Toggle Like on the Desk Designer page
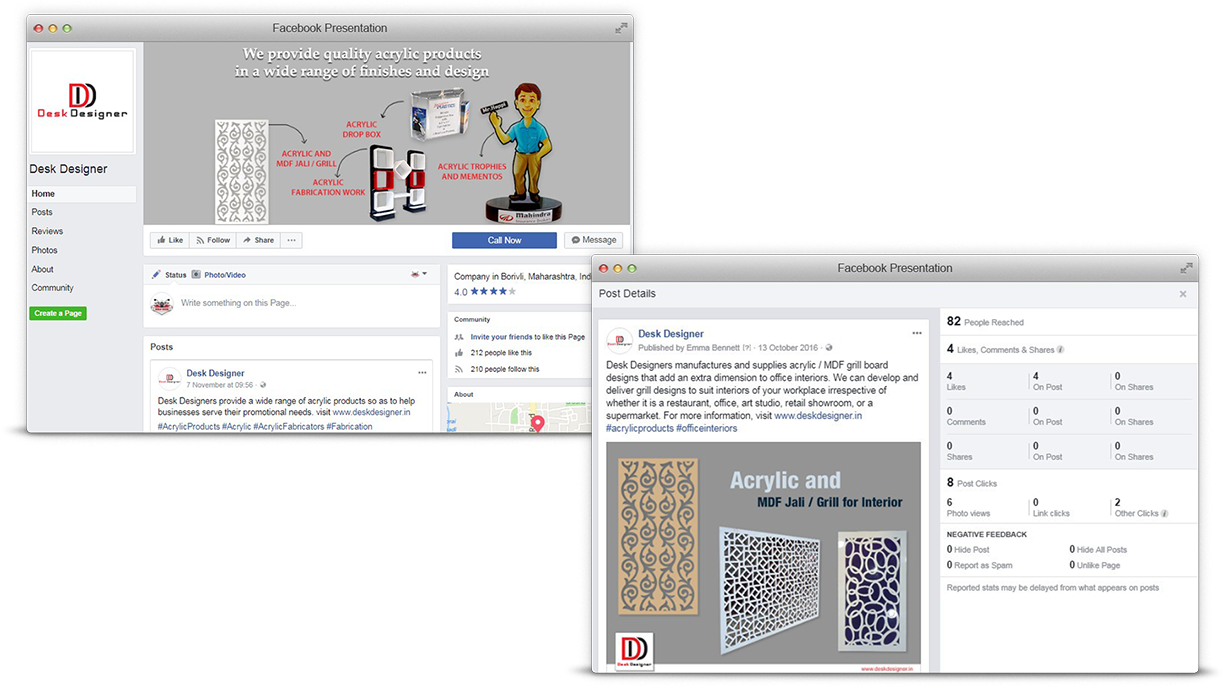The width and height of the screenshot is (1223, 686). 170,240
